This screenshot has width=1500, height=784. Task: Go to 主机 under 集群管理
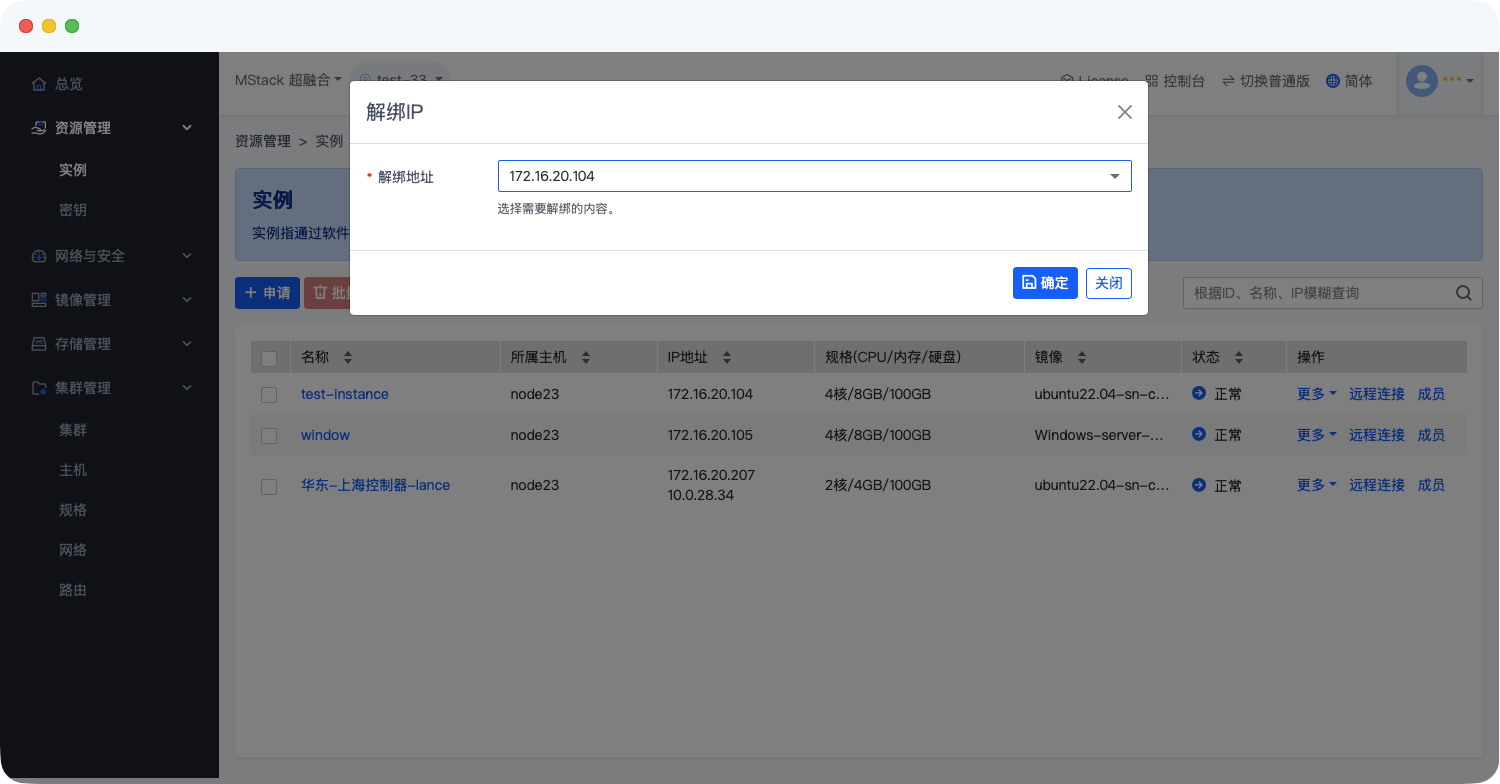73,470
